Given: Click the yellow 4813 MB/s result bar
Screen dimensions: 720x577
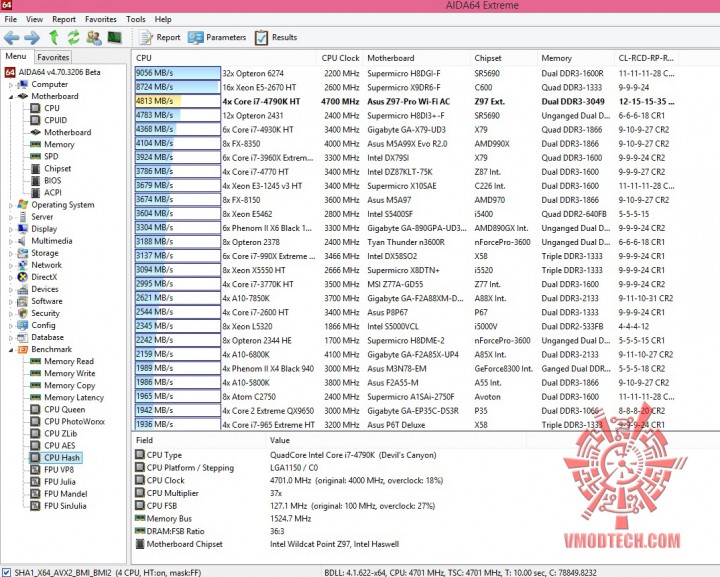Looking at the screenshot, I should click(178, 101).
